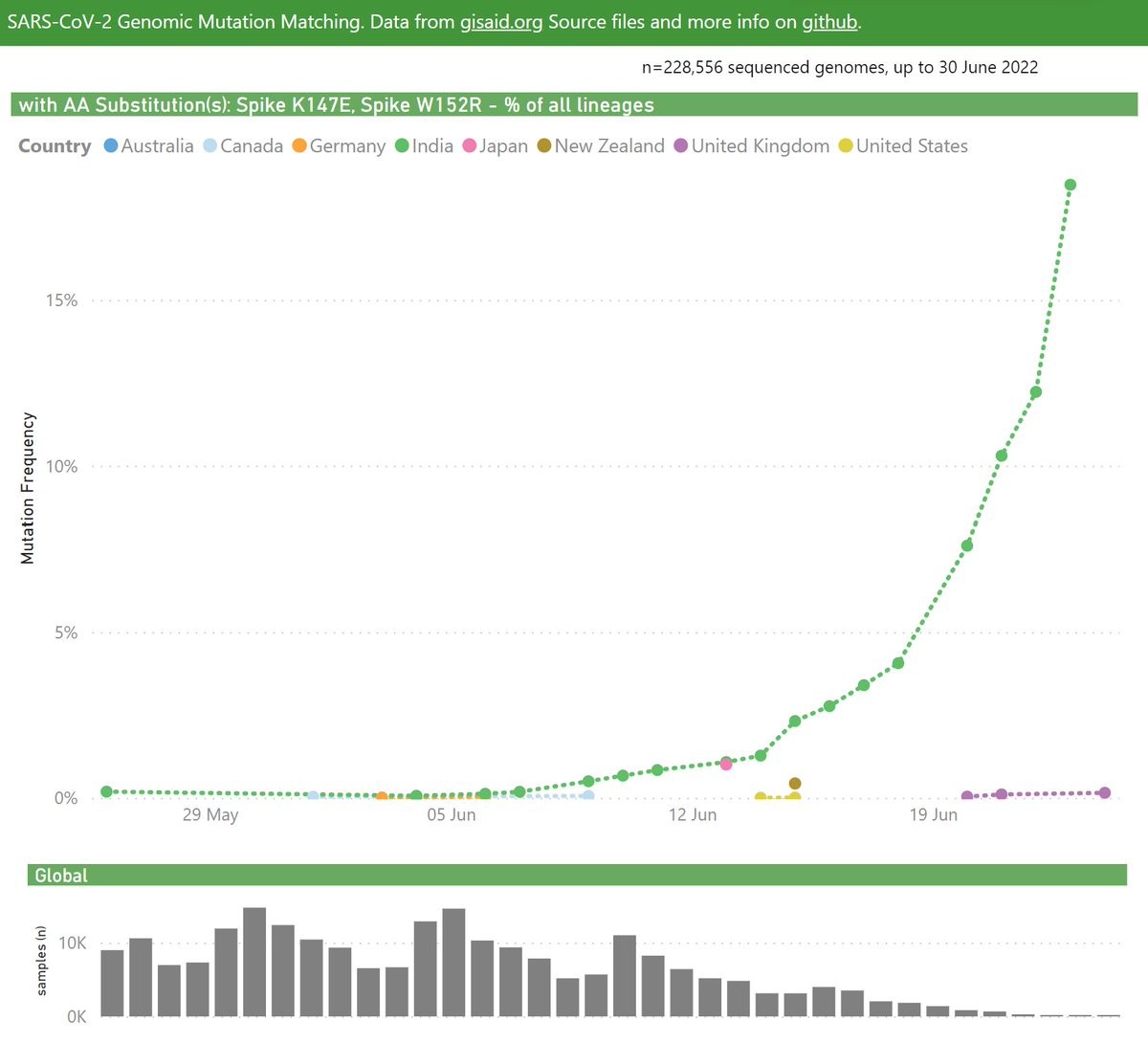Image resolution: width=1148 pixels, height=1044 pixels.
Task: Click the Australia blue legend dot
Action: (110, 146)
